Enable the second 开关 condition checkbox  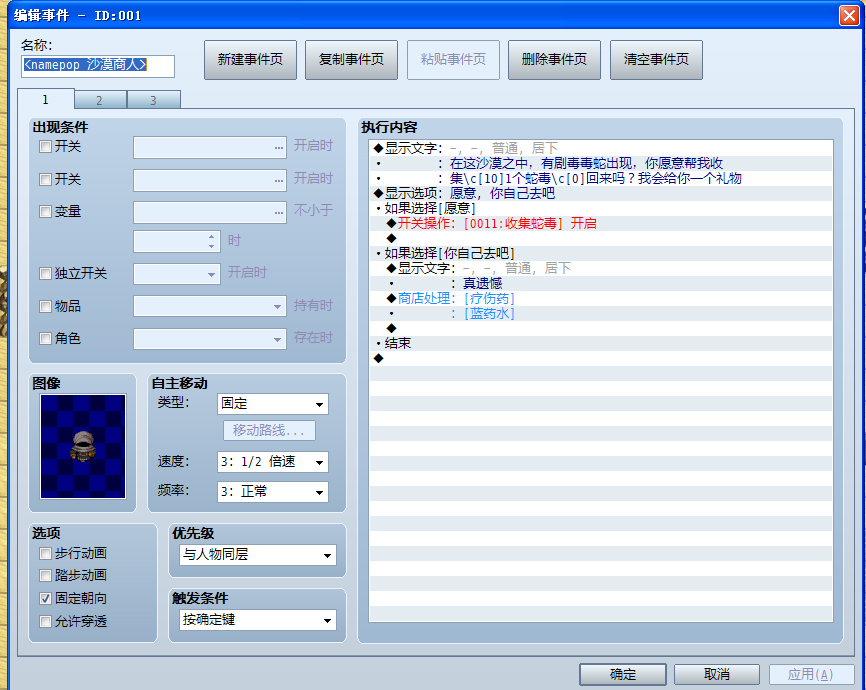tap(45, 179)
